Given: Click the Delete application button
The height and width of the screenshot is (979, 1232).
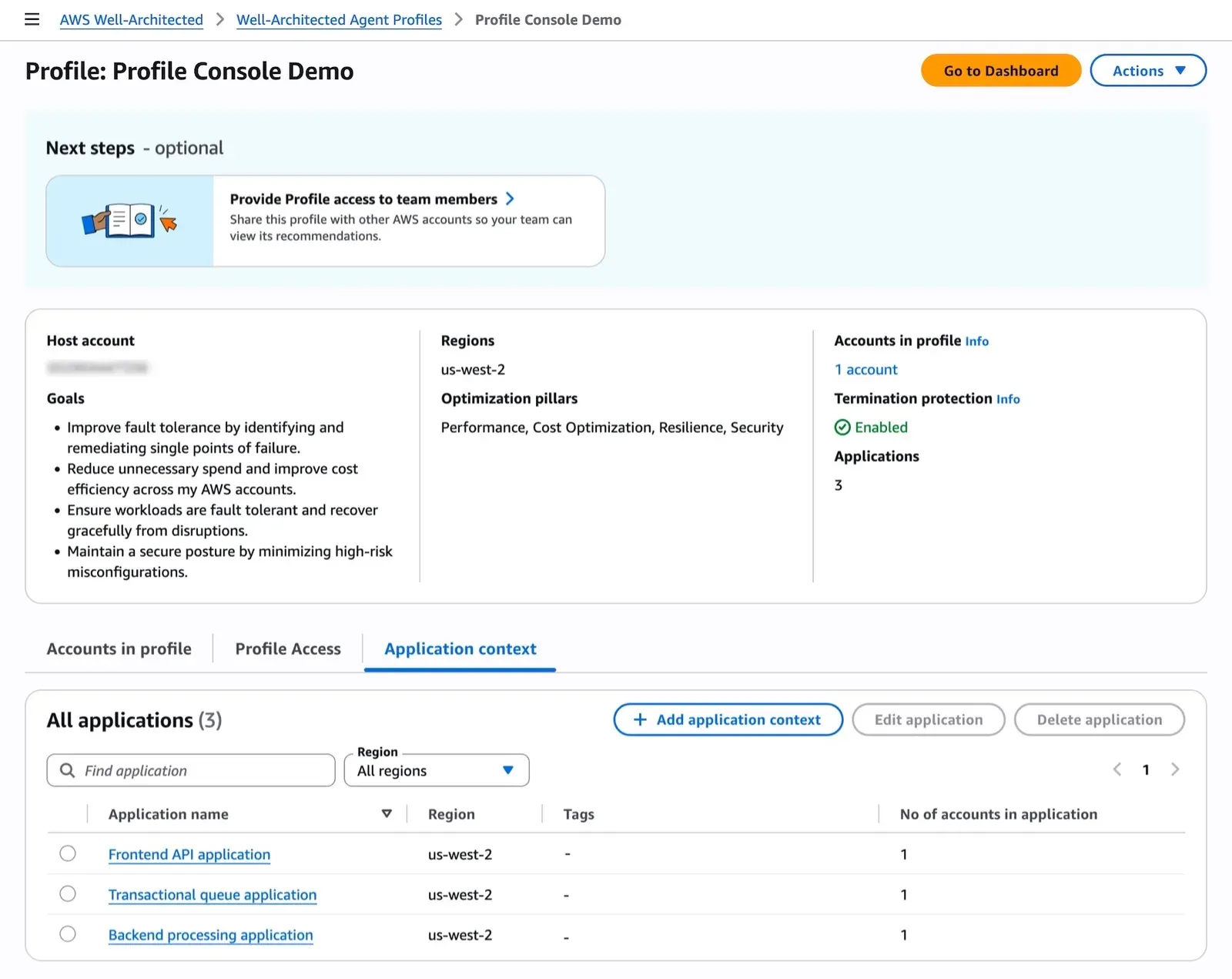Looking at the screenshot, I should 1100,719.
